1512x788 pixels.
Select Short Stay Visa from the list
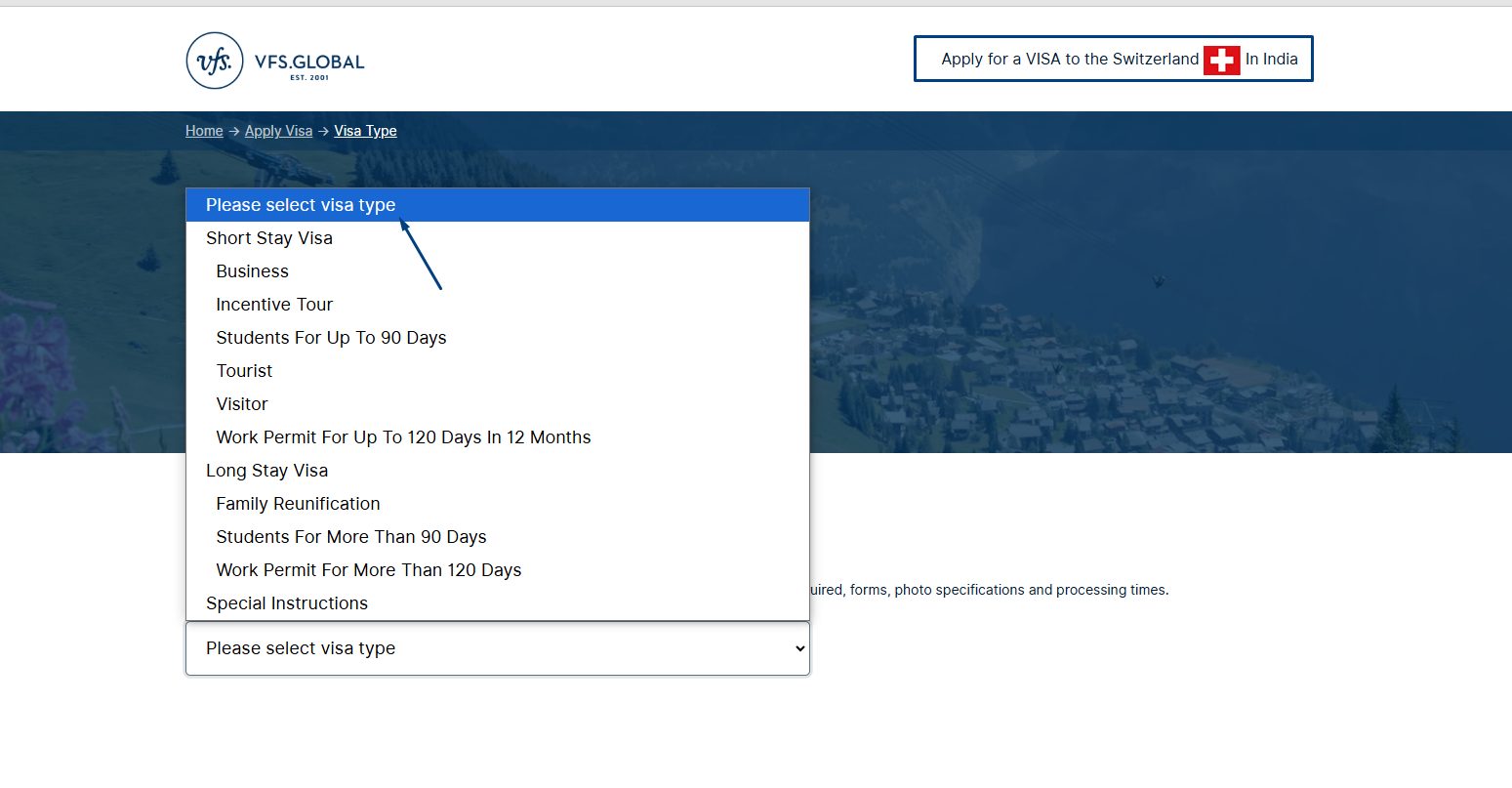coord(498,238)
